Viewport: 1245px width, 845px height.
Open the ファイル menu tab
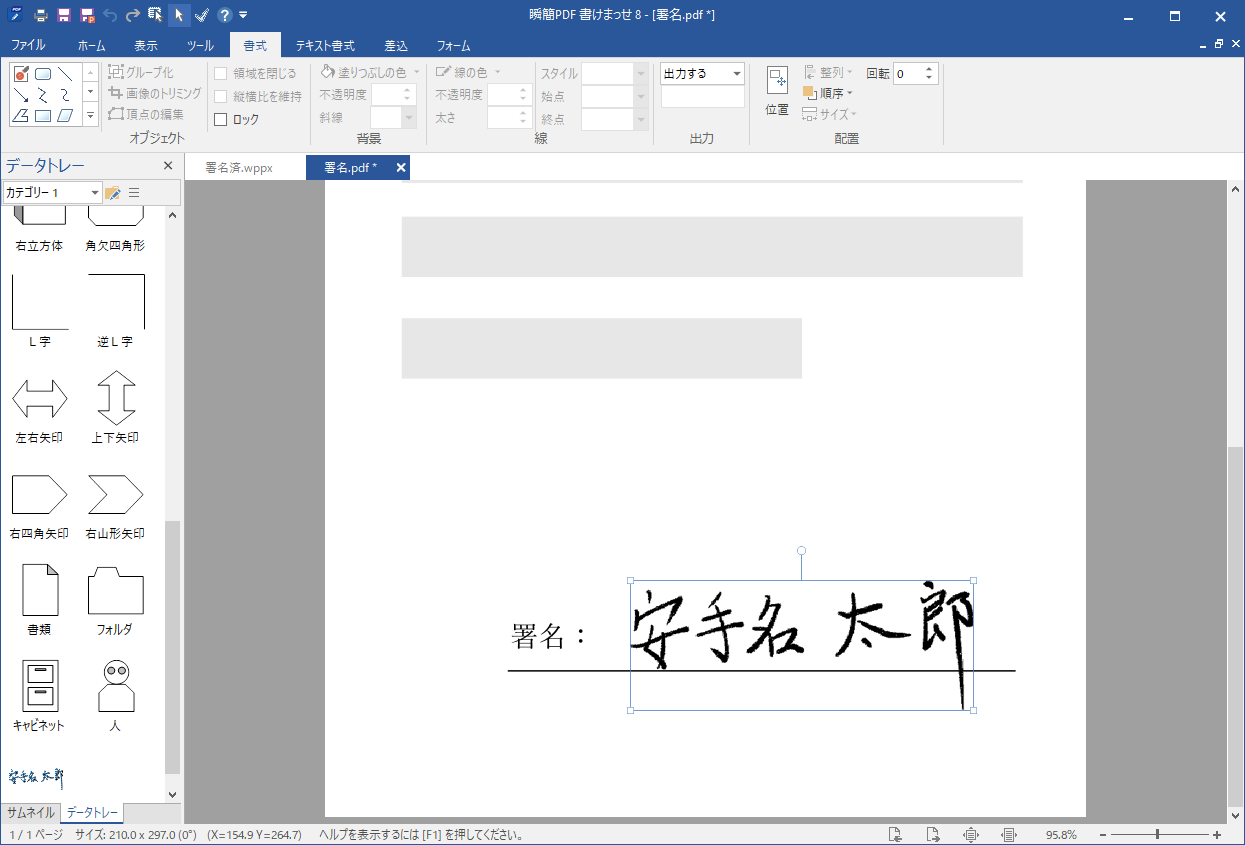point(28,46)
